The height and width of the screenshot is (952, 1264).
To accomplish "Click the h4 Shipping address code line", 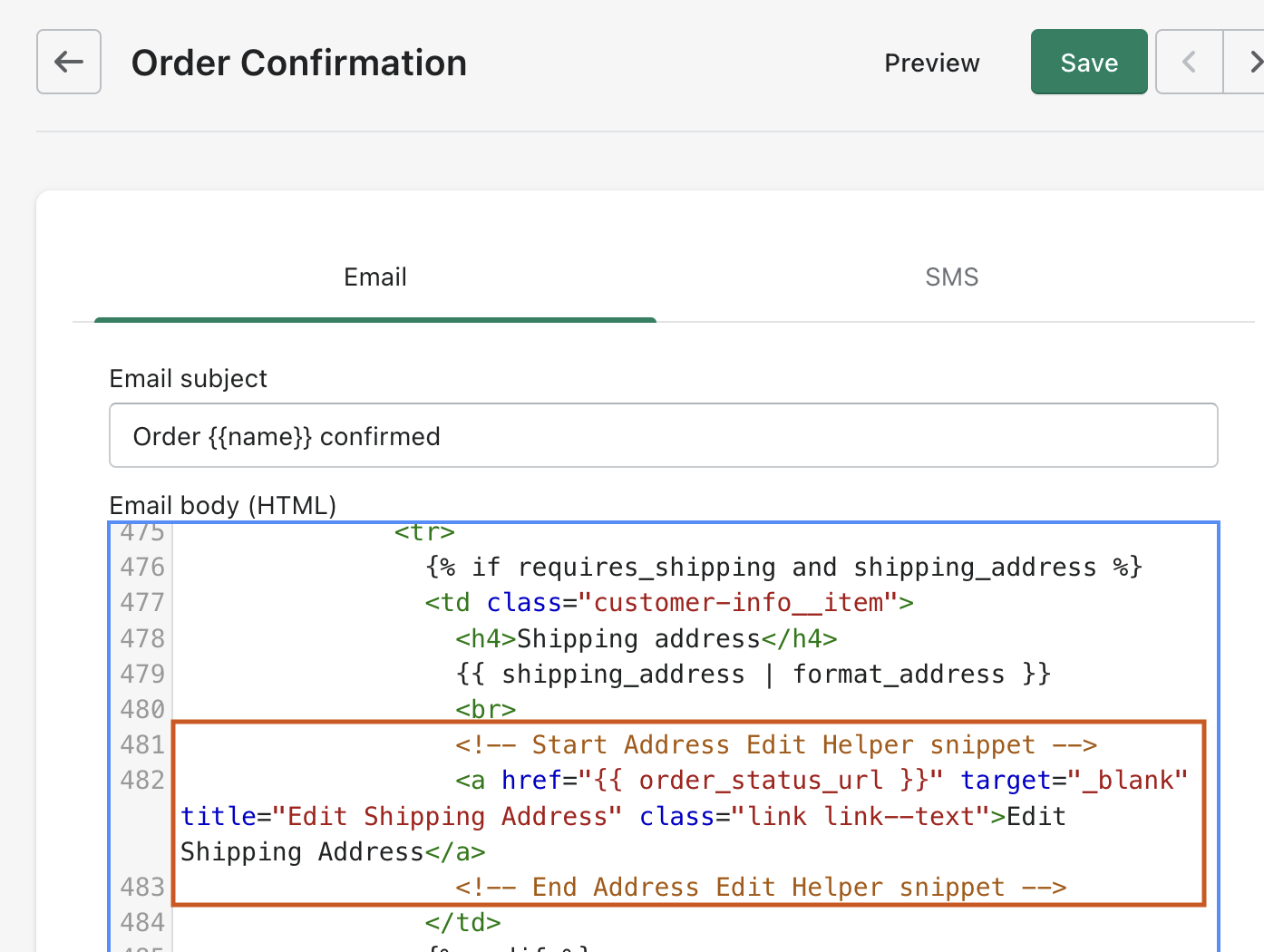I will click(x=646, y=638).
